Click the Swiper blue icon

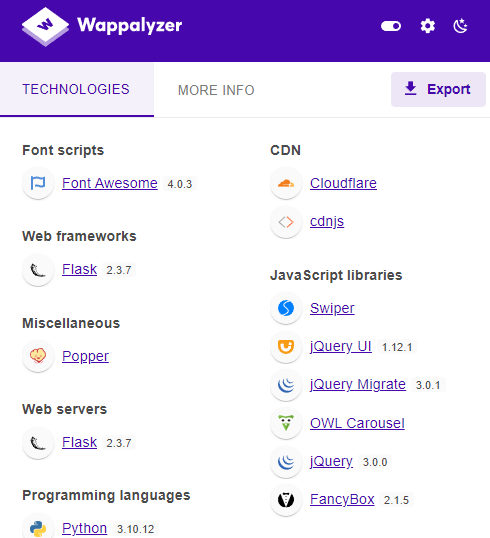286,308
